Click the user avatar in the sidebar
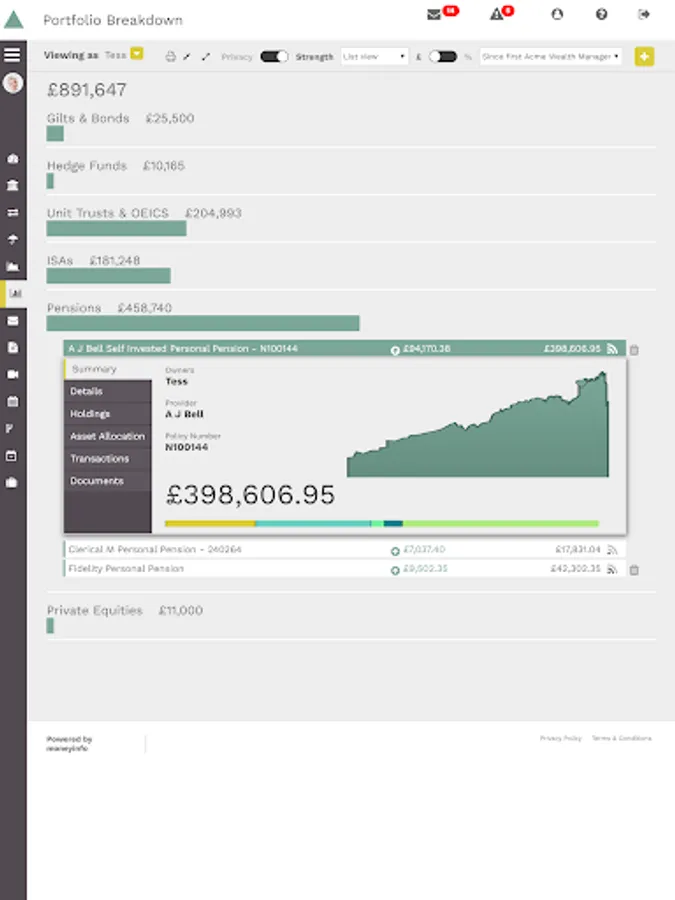The image size is (675, 900). 13,83
